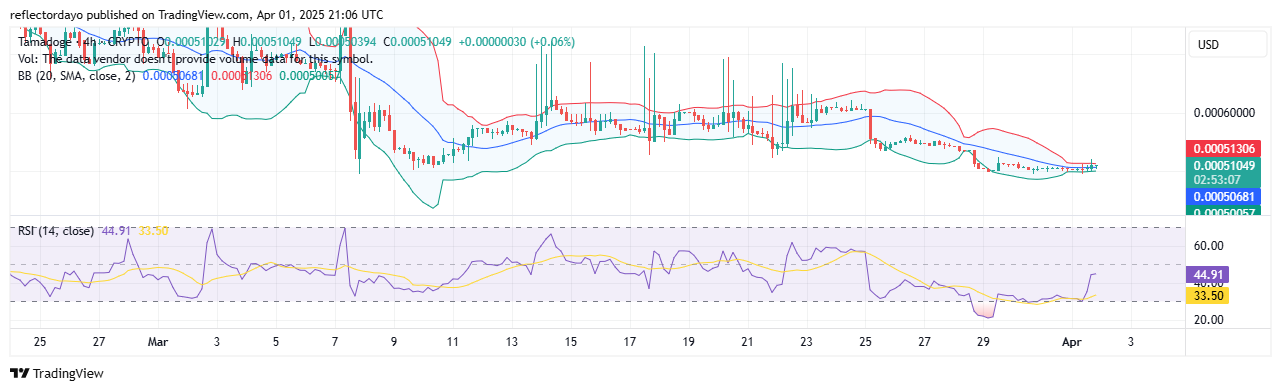Click the 19 date label on the time axis
This screenshot has height=391, width=1281.
689,341
